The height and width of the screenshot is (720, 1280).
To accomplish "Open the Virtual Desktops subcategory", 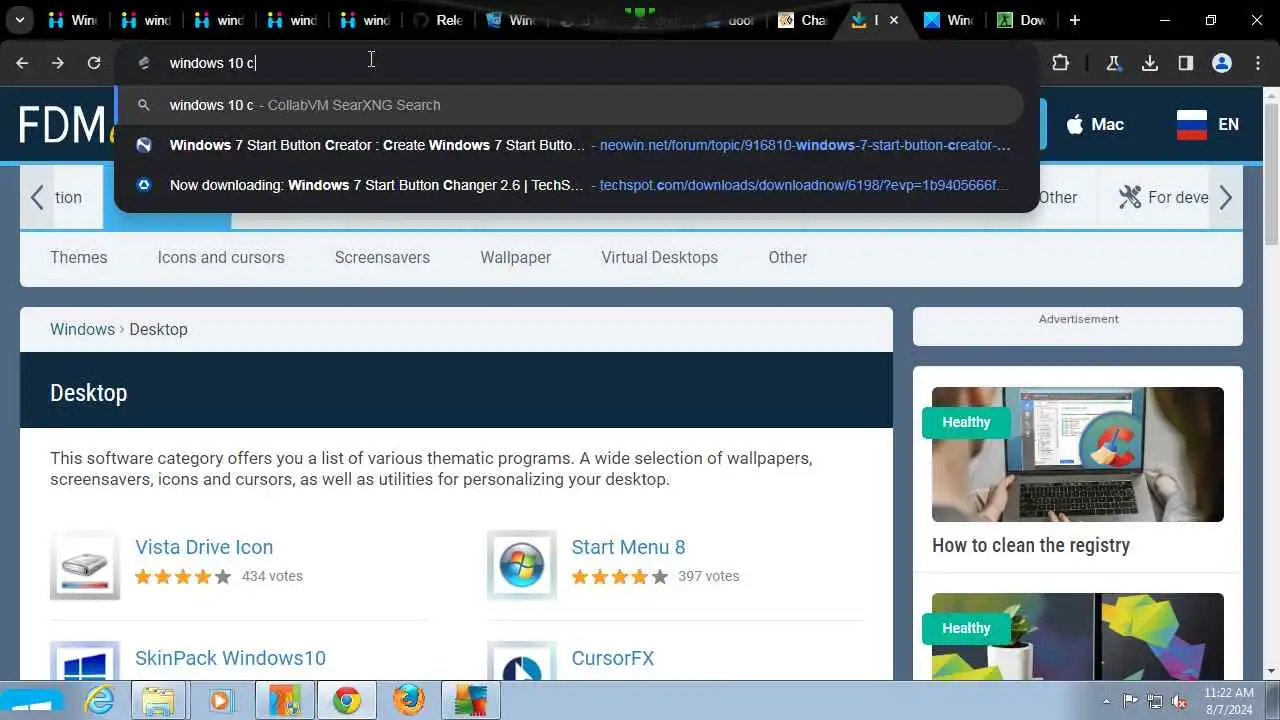I will tap(660, 257).
